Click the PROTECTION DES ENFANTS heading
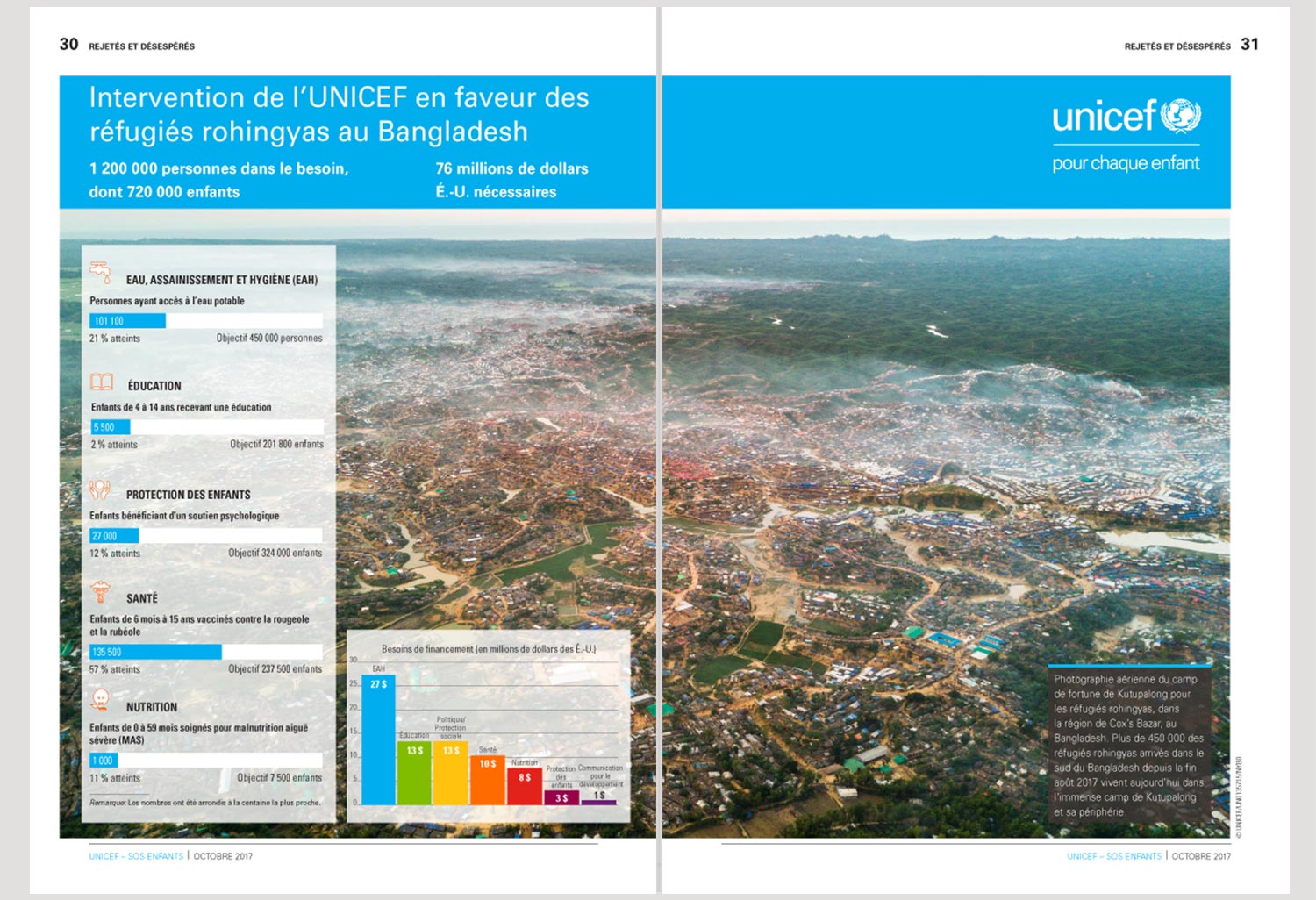This screenshot has width=1316, height=900. coord(188,495)
